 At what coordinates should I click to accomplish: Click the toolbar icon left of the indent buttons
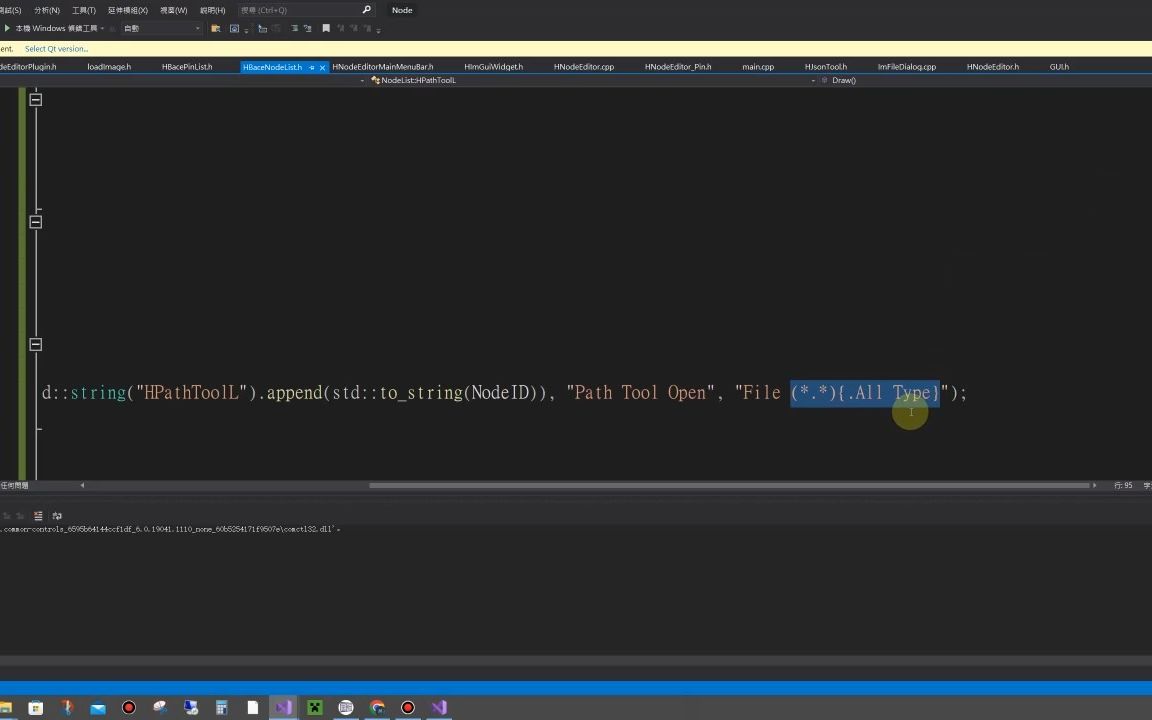[x=262, y=29]
